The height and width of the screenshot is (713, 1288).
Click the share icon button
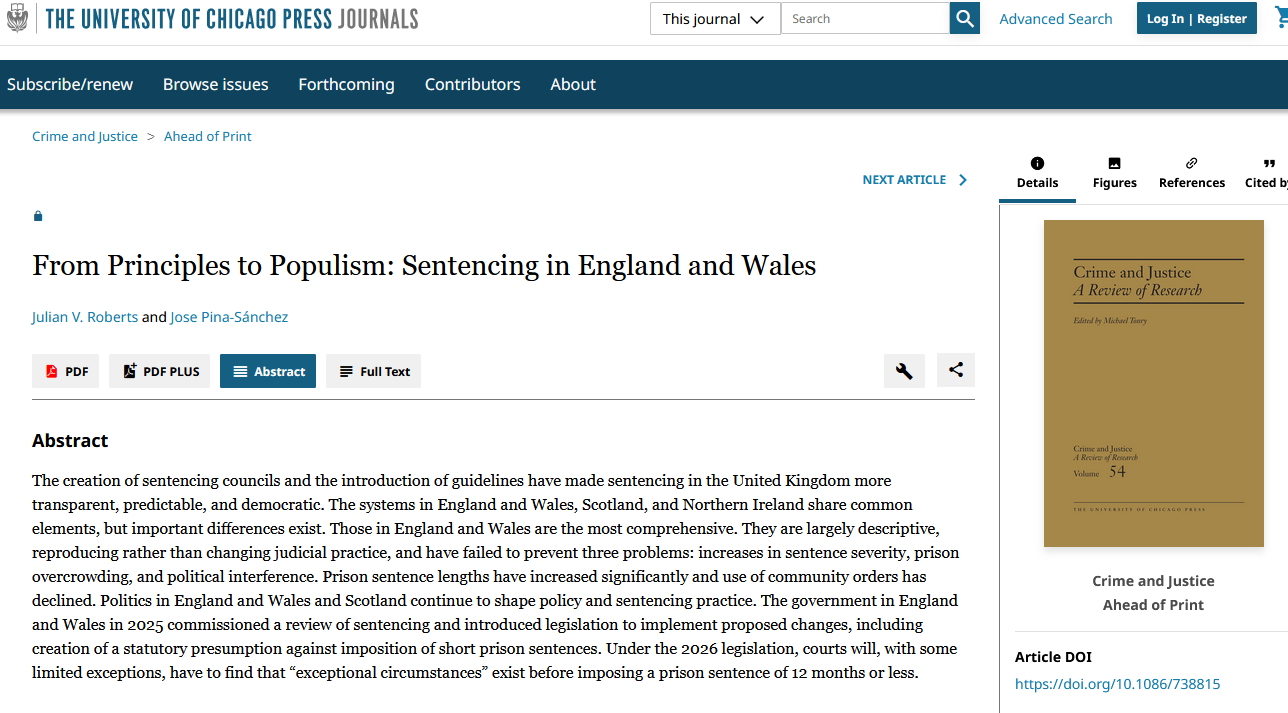click(956, 370)
